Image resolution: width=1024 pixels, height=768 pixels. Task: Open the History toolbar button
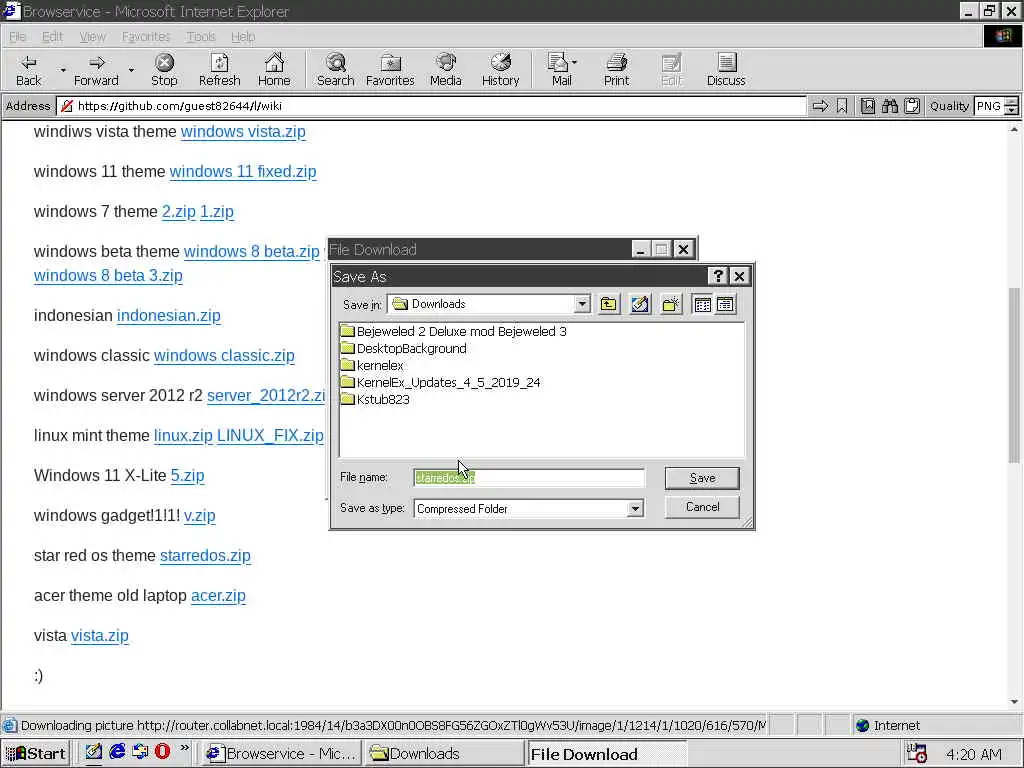pyautogui.click(x=500, y=70)
